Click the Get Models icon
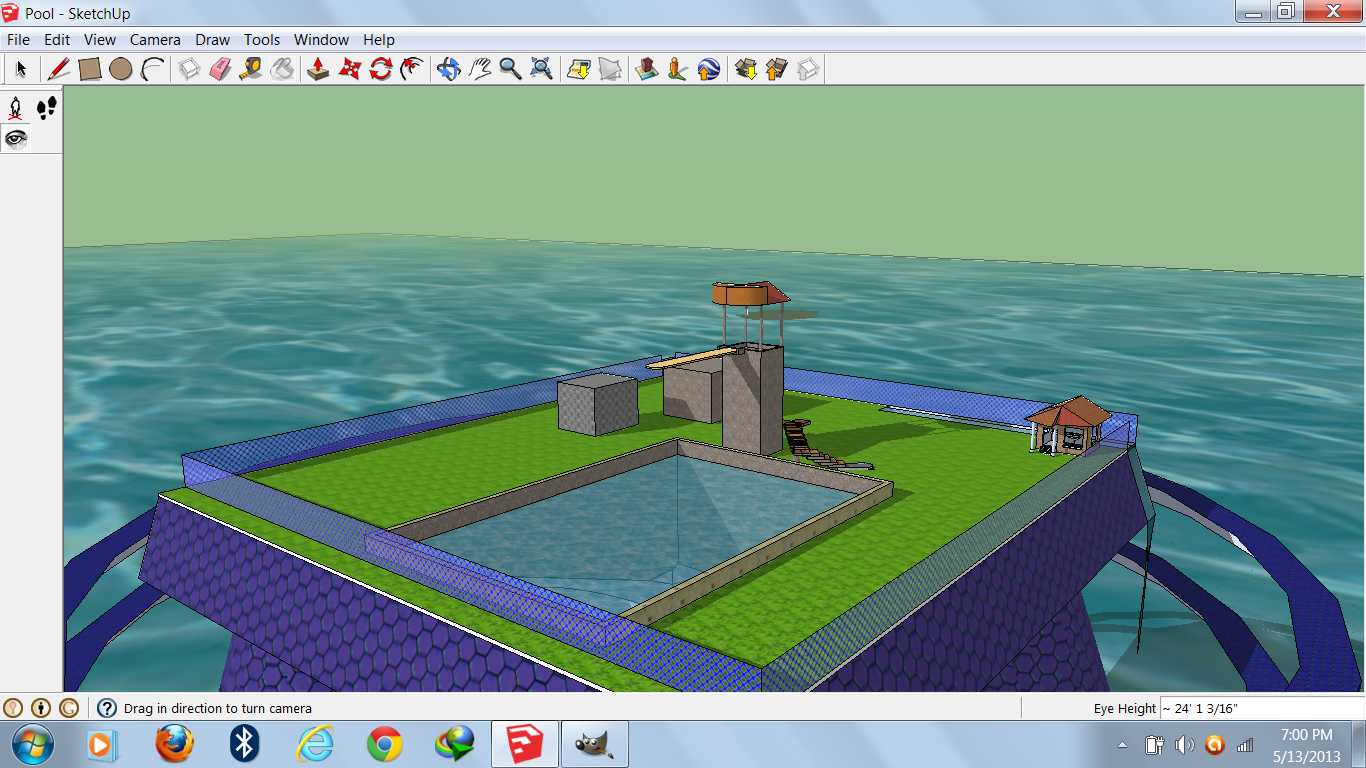Viewport: 1366px width, 768px height. (x=745, y=69)
